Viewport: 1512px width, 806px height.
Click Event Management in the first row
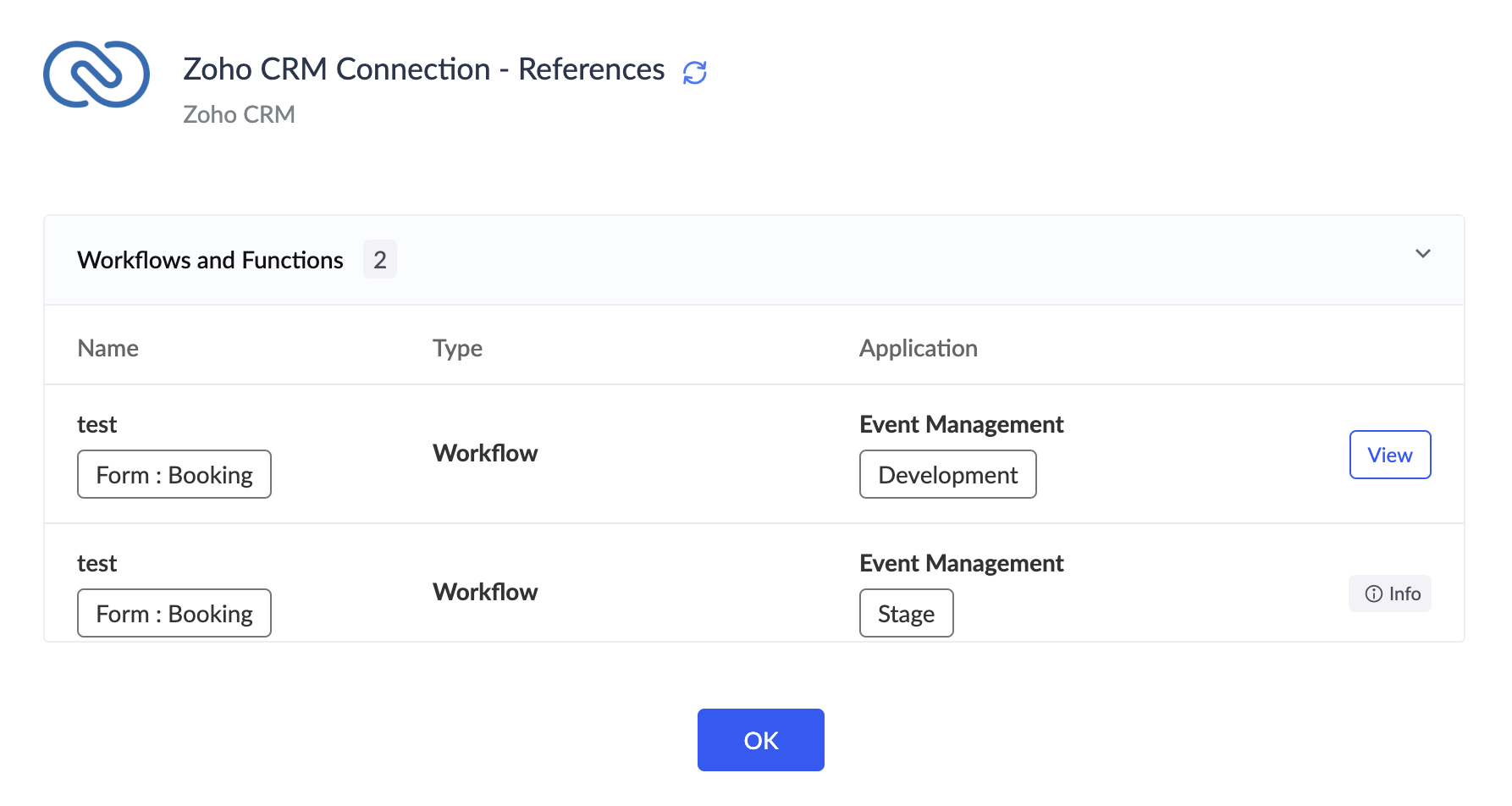tap(961, 424)
